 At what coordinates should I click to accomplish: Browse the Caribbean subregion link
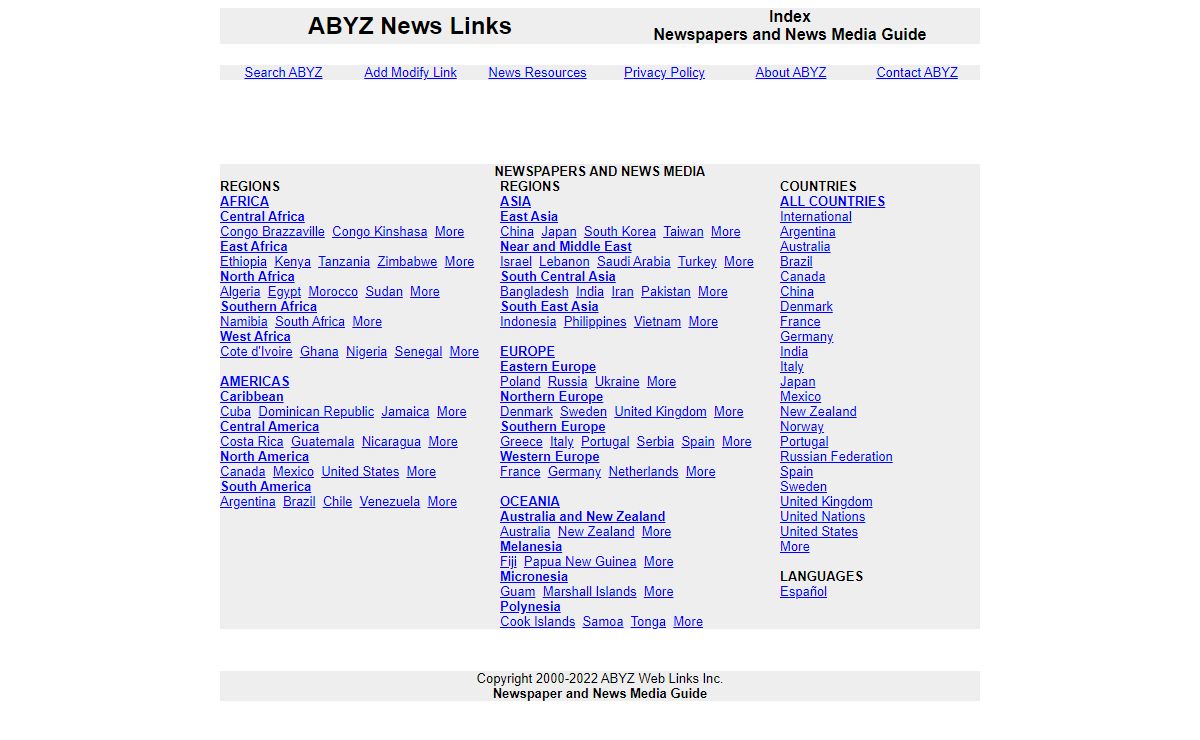tap(251, 396)
